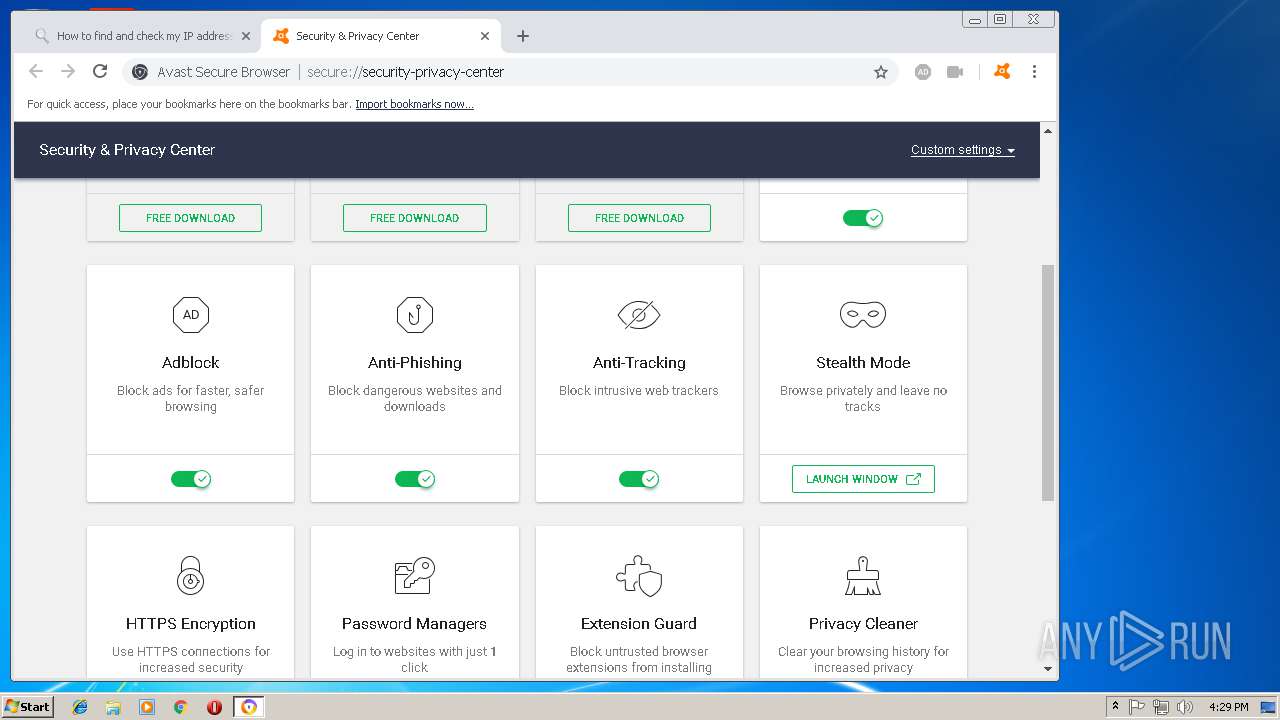This screenshot has height=720, width=1280.
Task: Click the Password Managers key icon
Action: pos(415,576)
